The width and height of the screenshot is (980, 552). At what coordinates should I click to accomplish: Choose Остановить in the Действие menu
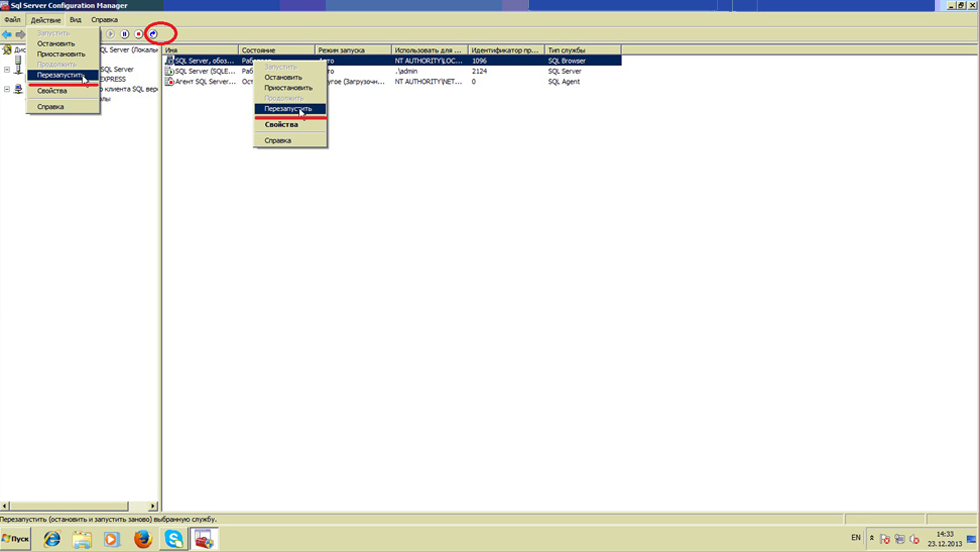click(x=56, y=44)
